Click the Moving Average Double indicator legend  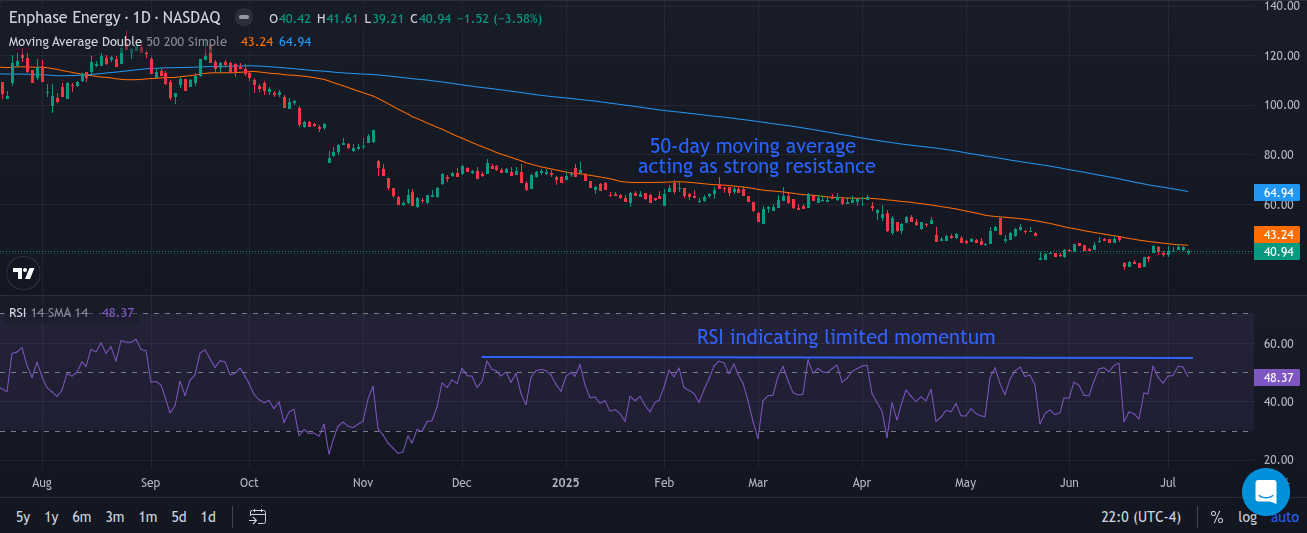tap(75, 41)
